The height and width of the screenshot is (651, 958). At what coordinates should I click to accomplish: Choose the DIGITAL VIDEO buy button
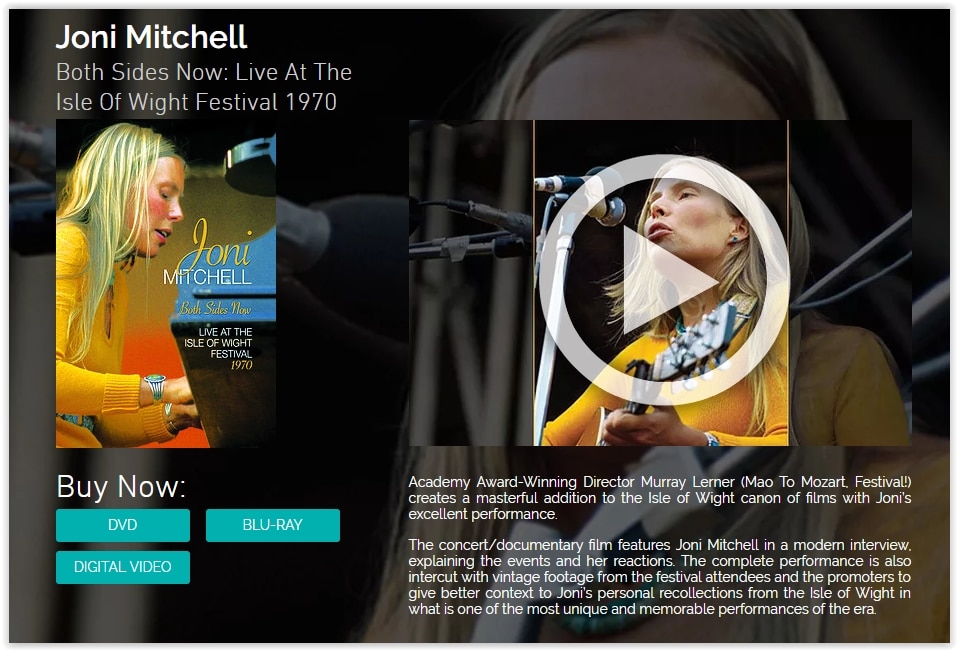pyautogui.click(x=123, y=567)
